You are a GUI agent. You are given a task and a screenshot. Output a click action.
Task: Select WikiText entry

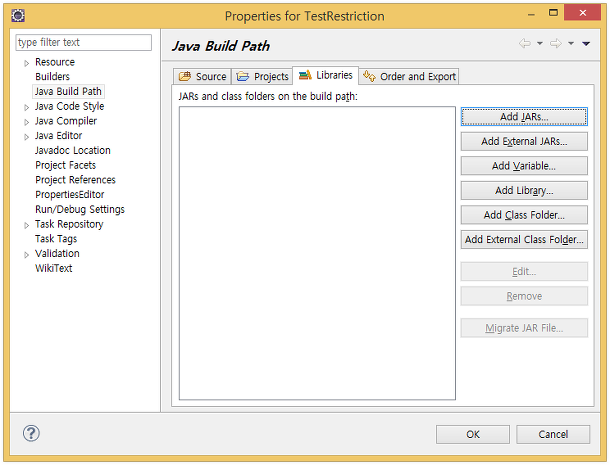(x=54, y=268)
